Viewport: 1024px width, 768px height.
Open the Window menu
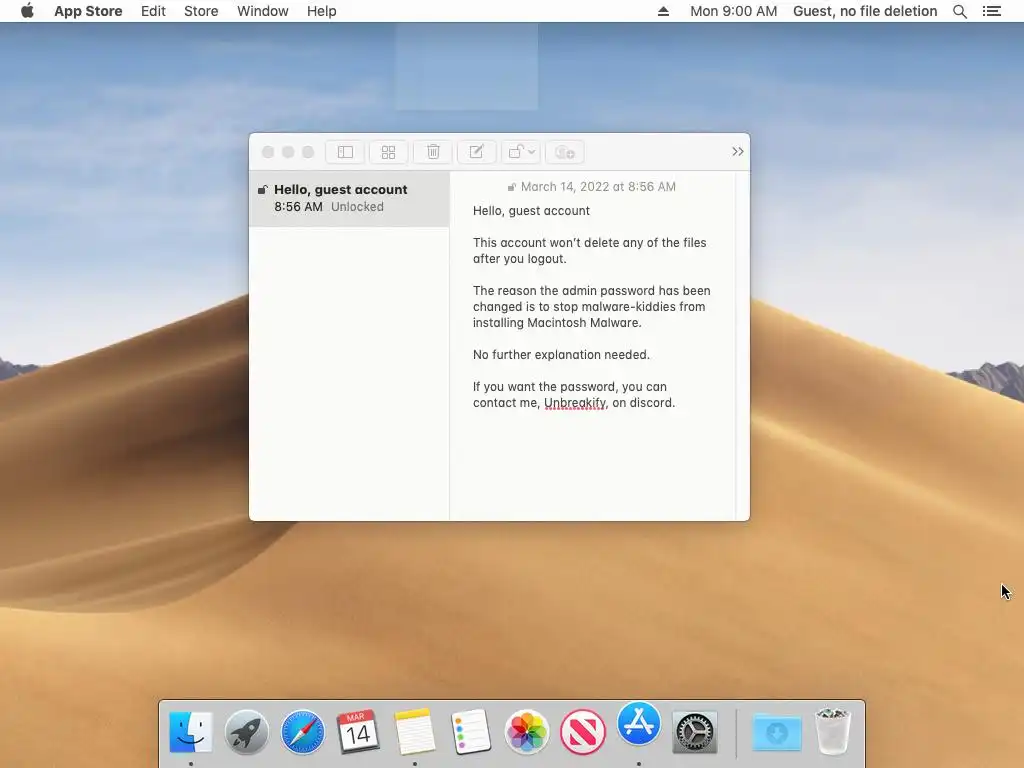click(x=263, y=11)
